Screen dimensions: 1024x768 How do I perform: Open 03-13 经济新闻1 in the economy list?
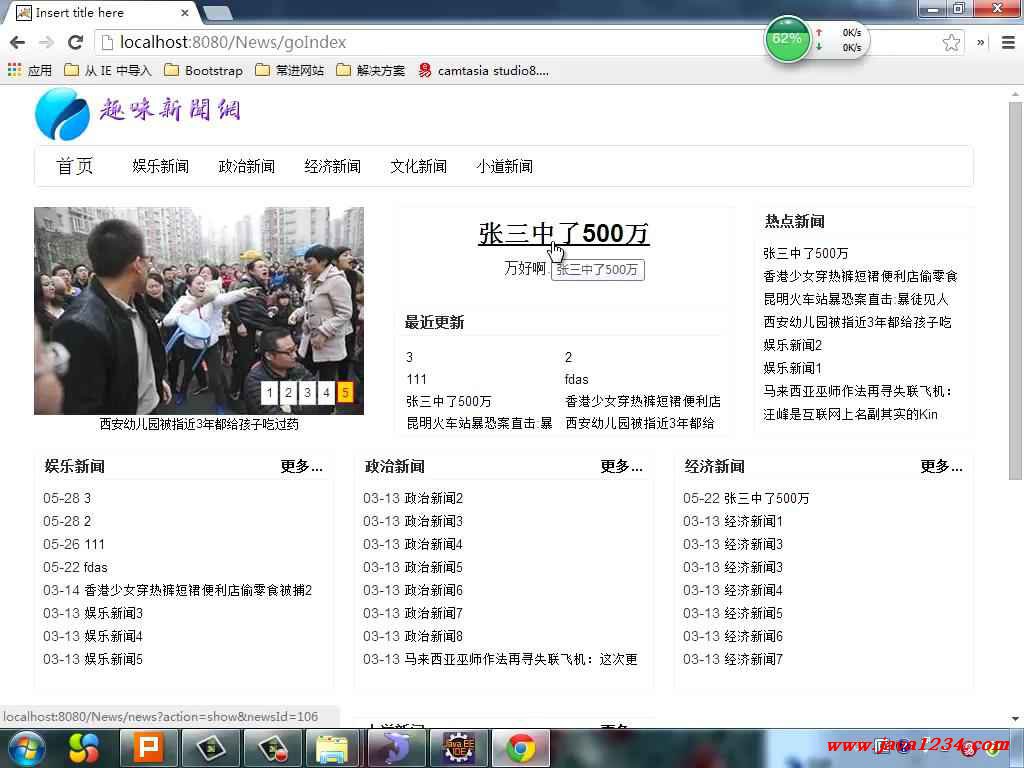pyautogui.click(x=733, y=521)
